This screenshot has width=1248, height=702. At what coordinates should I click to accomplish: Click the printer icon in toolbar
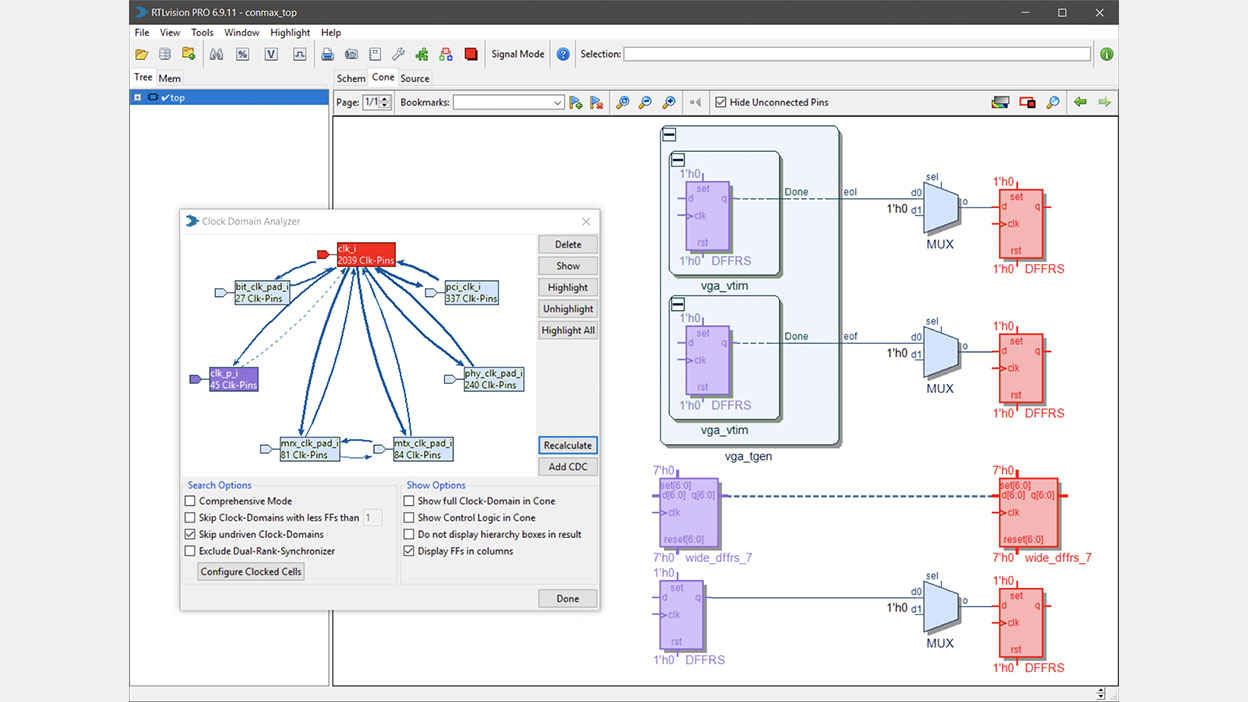click(327, 54)
